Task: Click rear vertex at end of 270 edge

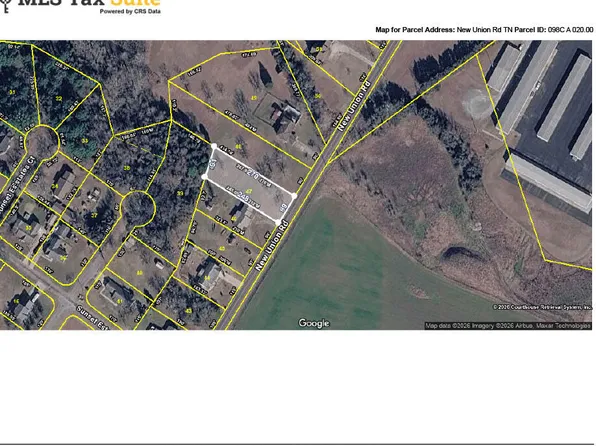Action: [214, 146]
